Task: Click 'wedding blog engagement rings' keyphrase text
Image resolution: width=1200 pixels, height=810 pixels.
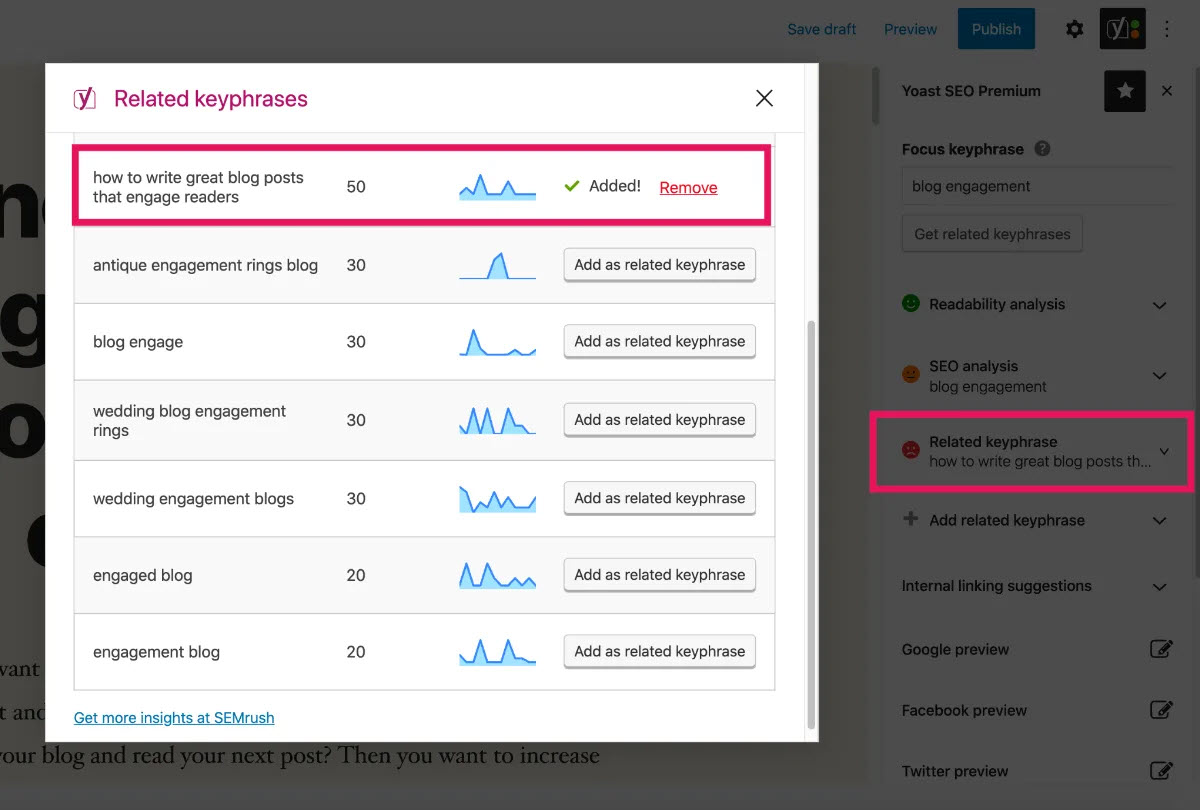Action: (x=189, y=420)
